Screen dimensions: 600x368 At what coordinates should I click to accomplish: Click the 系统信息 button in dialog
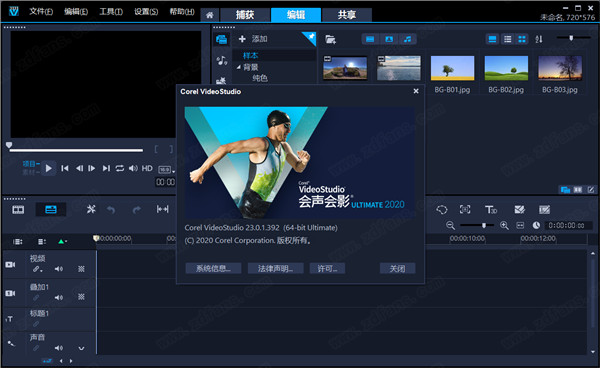point(213,269)
